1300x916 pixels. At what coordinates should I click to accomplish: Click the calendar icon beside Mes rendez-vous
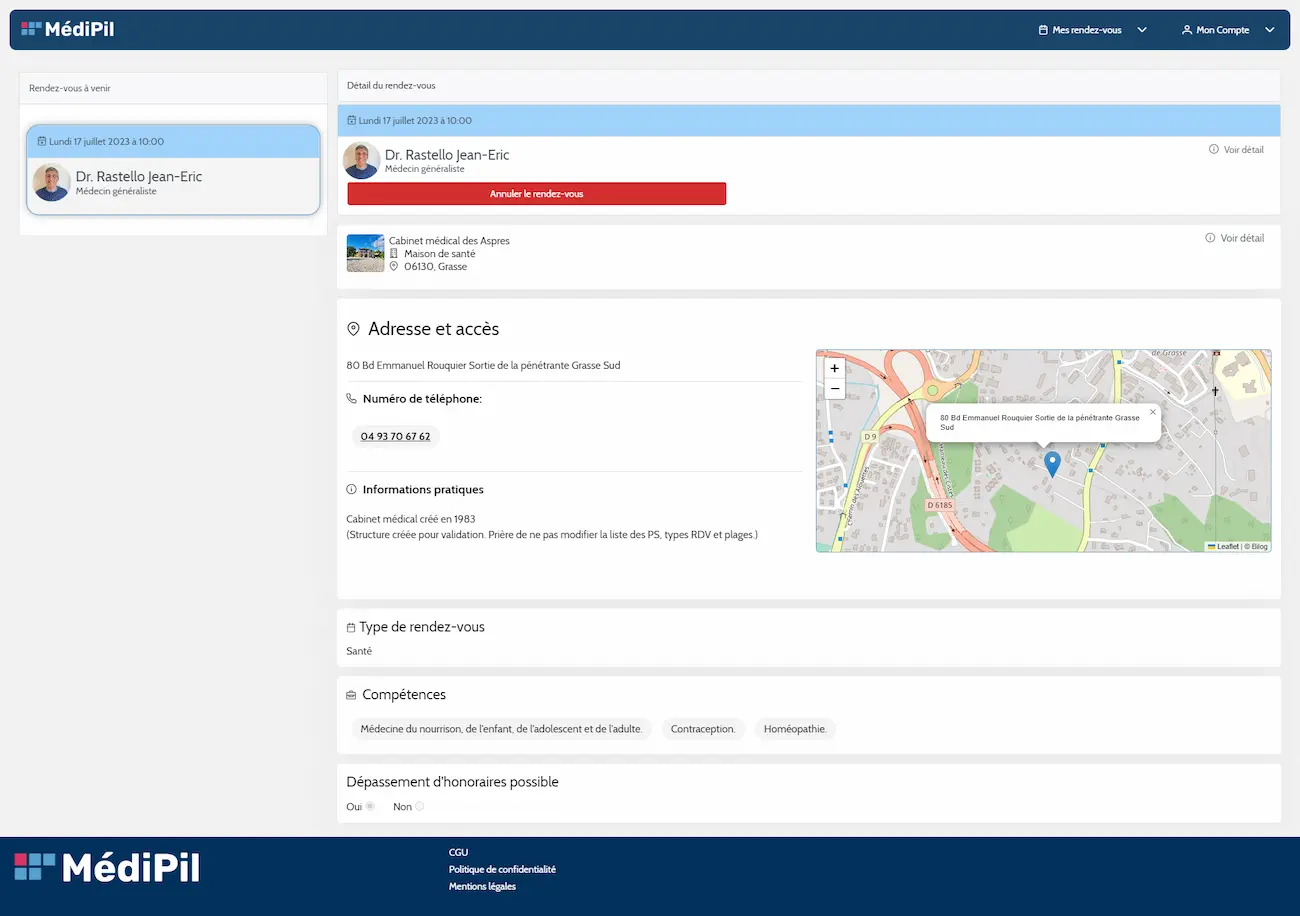click(1043, 30)
